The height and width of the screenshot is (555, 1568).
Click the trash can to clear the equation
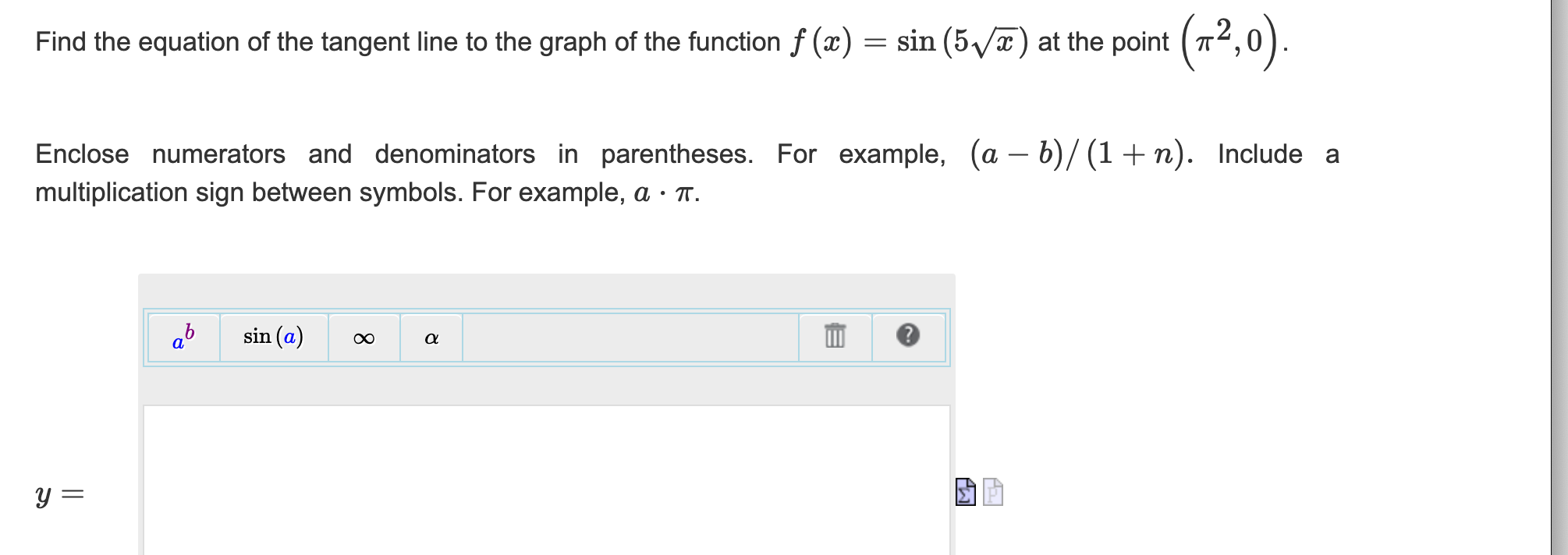(x=833, y=337)
